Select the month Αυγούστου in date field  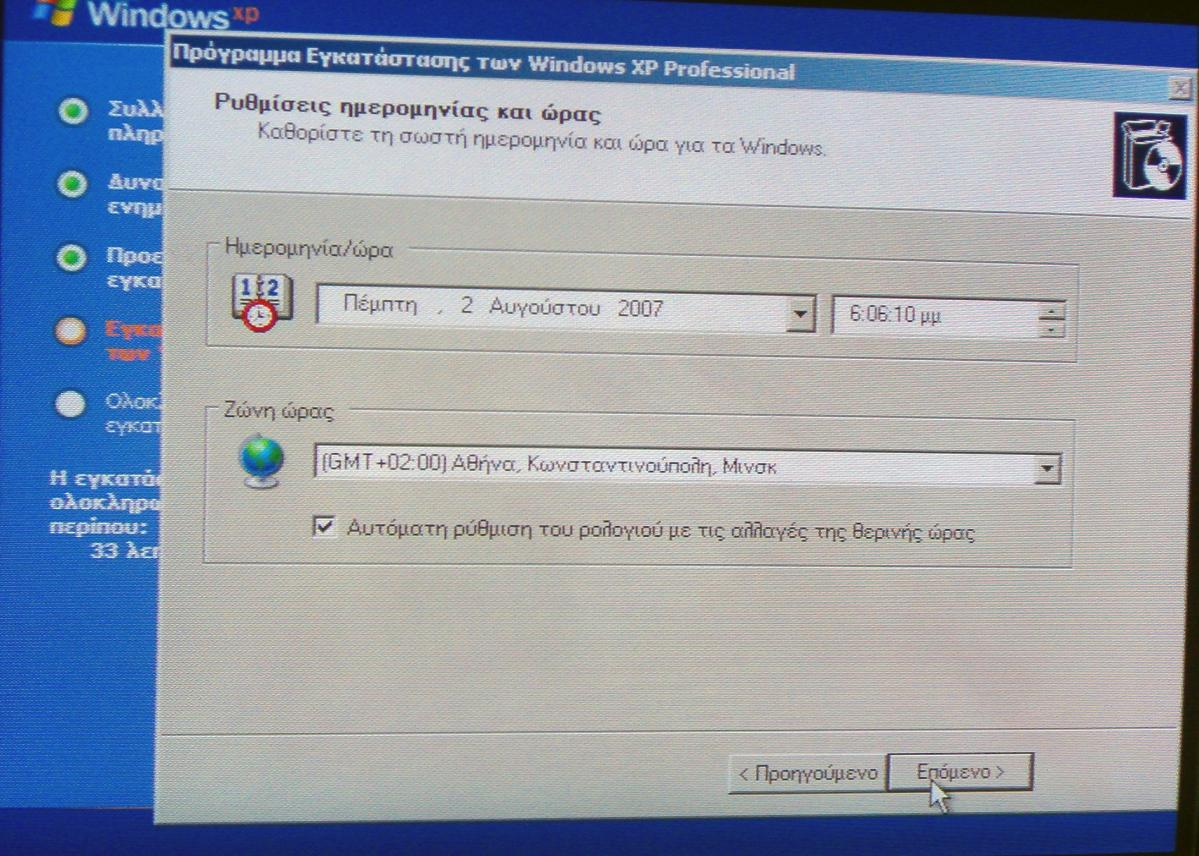click(544, 308)
